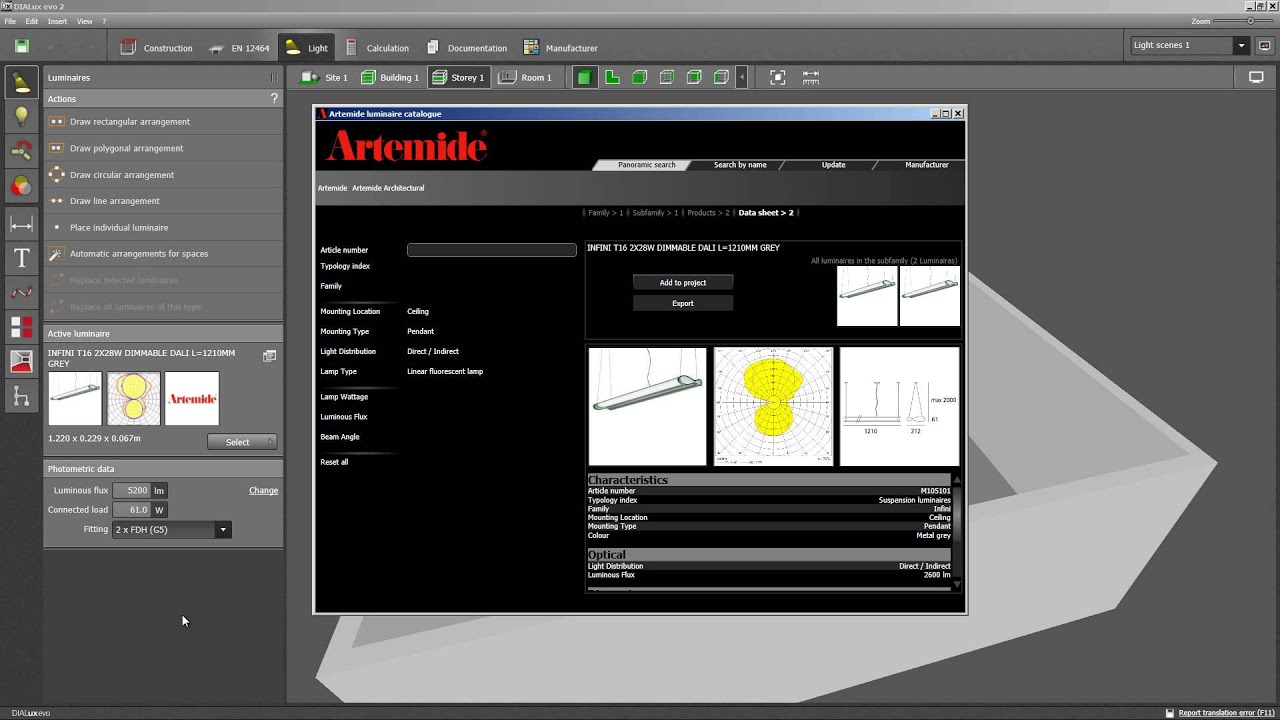
Task: Collapse view toolbar with small arrow
Action: click(x=742, y=77)
